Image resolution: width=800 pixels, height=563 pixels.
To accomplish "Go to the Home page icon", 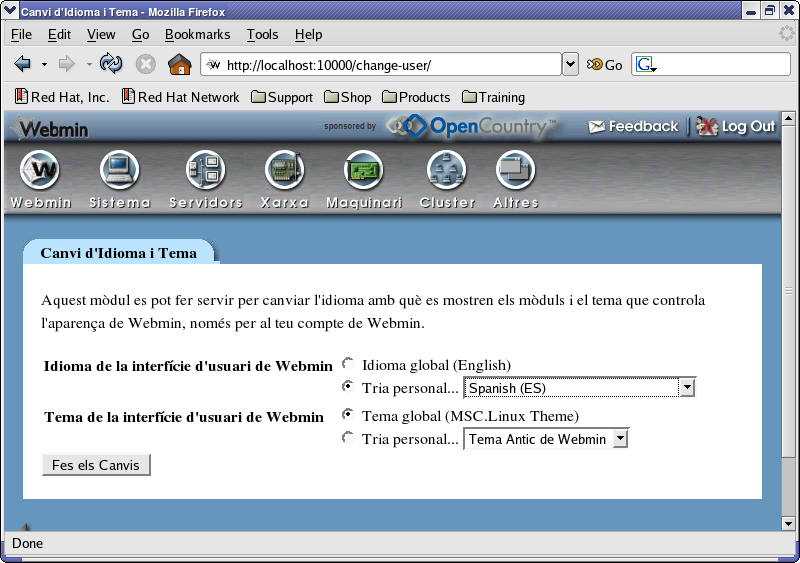I will tap(180, 64).
